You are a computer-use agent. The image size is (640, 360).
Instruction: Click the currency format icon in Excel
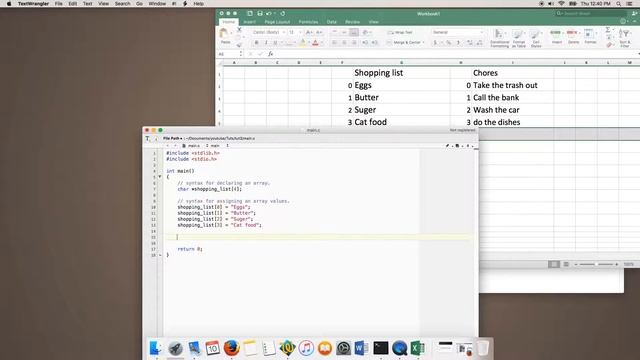[x=436, y=42]
